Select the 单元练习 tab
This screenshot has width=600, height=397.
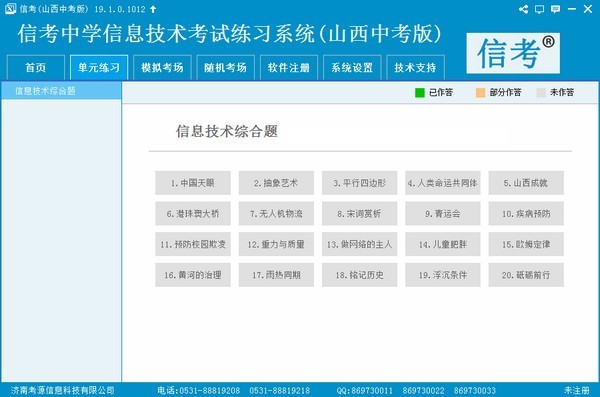click(99, 68)
